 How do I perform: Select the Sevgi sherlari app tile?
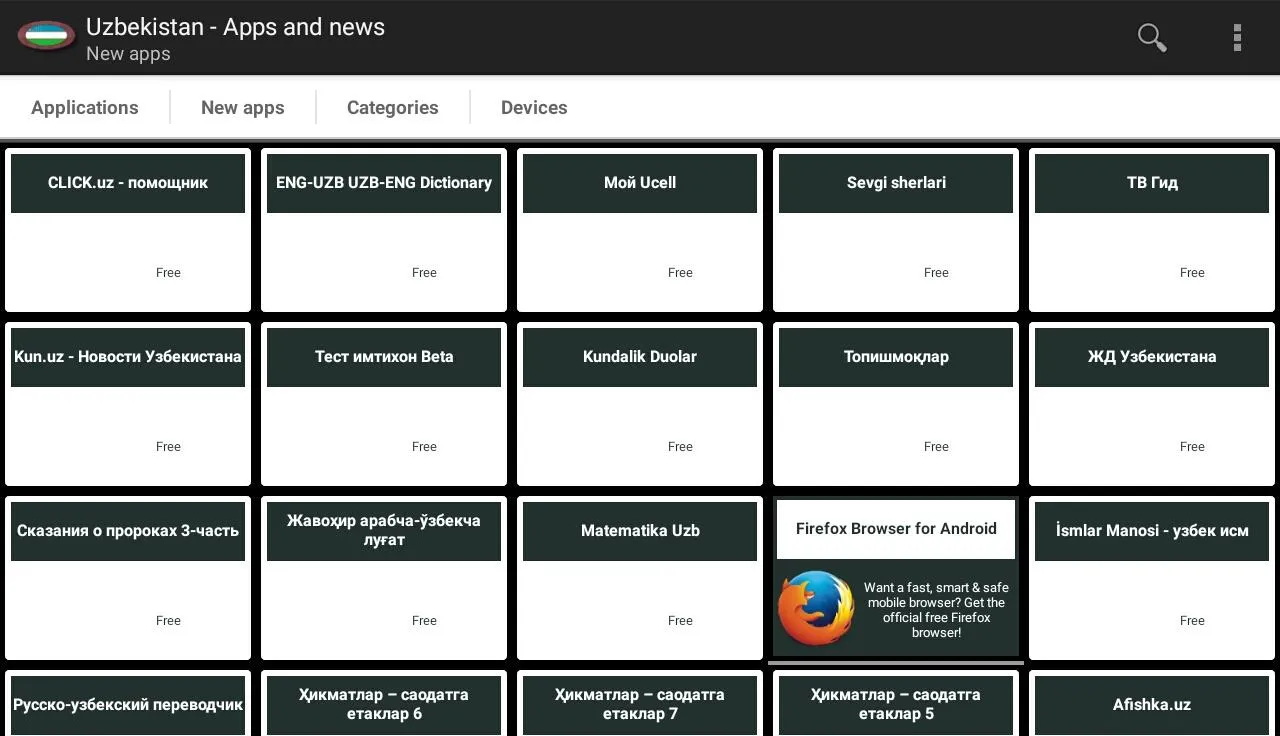896,230
